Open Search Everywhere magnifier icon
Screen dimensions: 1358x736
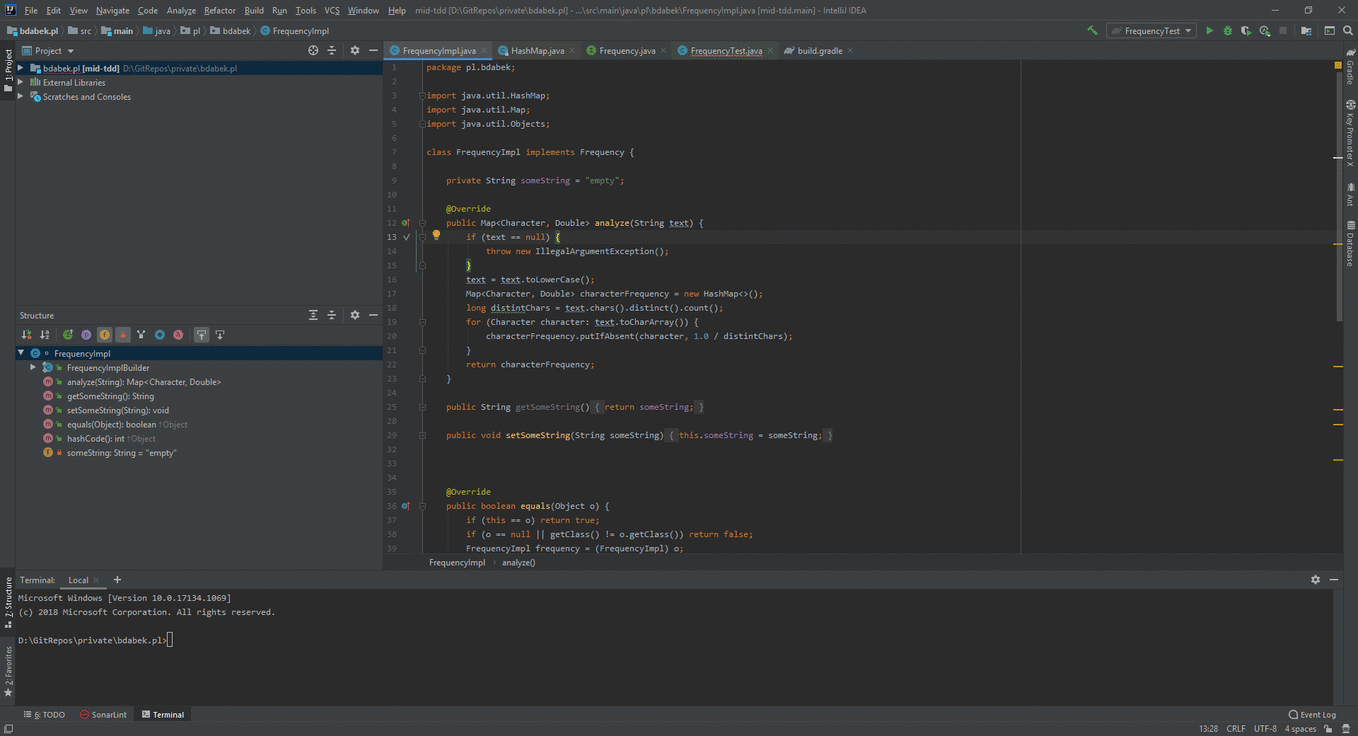1347,31
